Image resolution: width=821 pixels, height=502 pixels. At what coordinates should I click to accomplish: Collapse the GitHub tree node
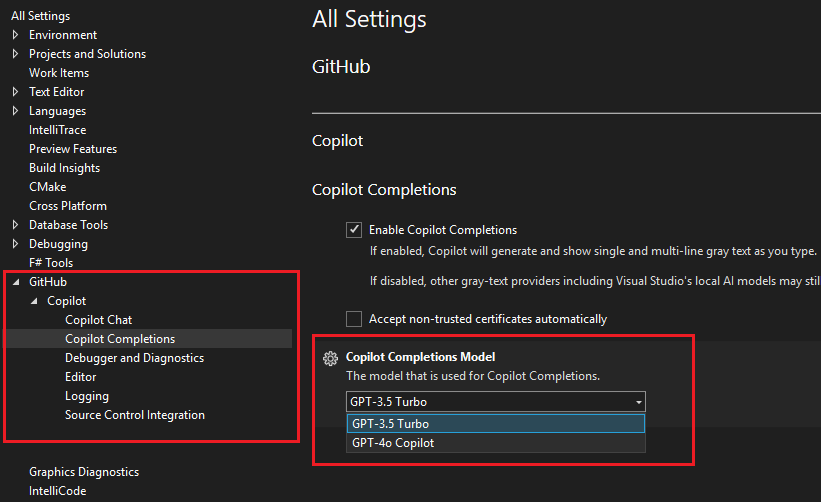(16, 282)
